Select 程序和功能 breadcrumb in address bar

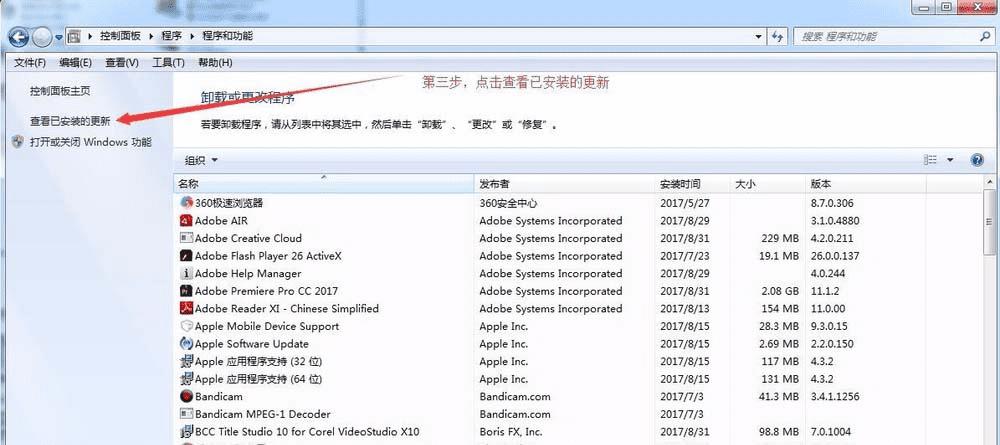pos(228,36)
